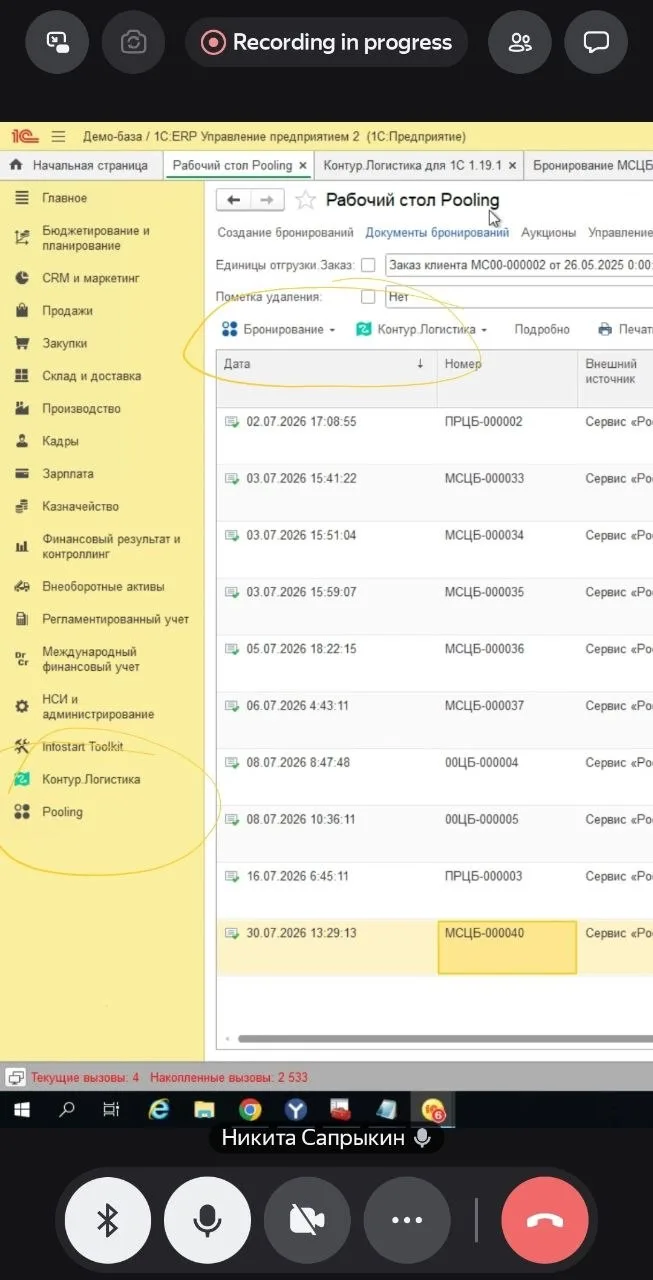653x1280 pixels.
Task: Add Рабочий стол Pooling to favorites star
Action: [x=306, y=200]
